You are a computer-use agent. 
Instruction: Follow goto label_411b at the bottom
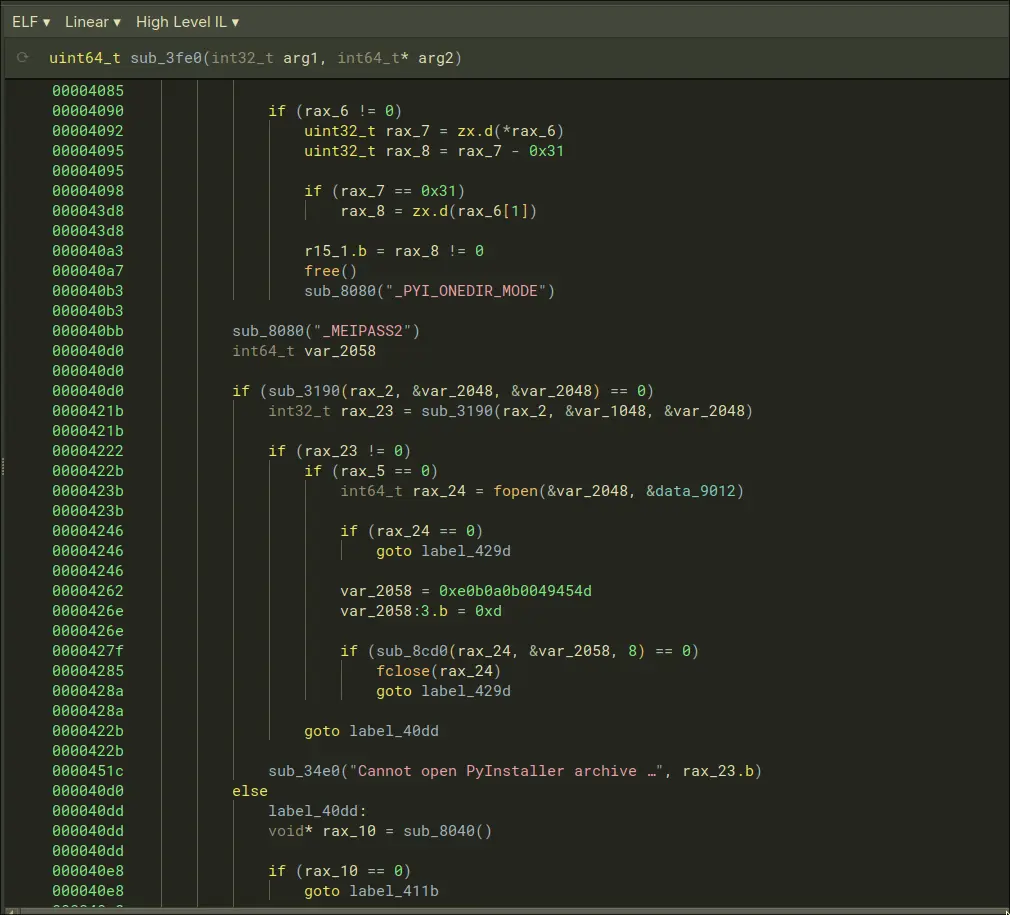[x=393, y=891]
